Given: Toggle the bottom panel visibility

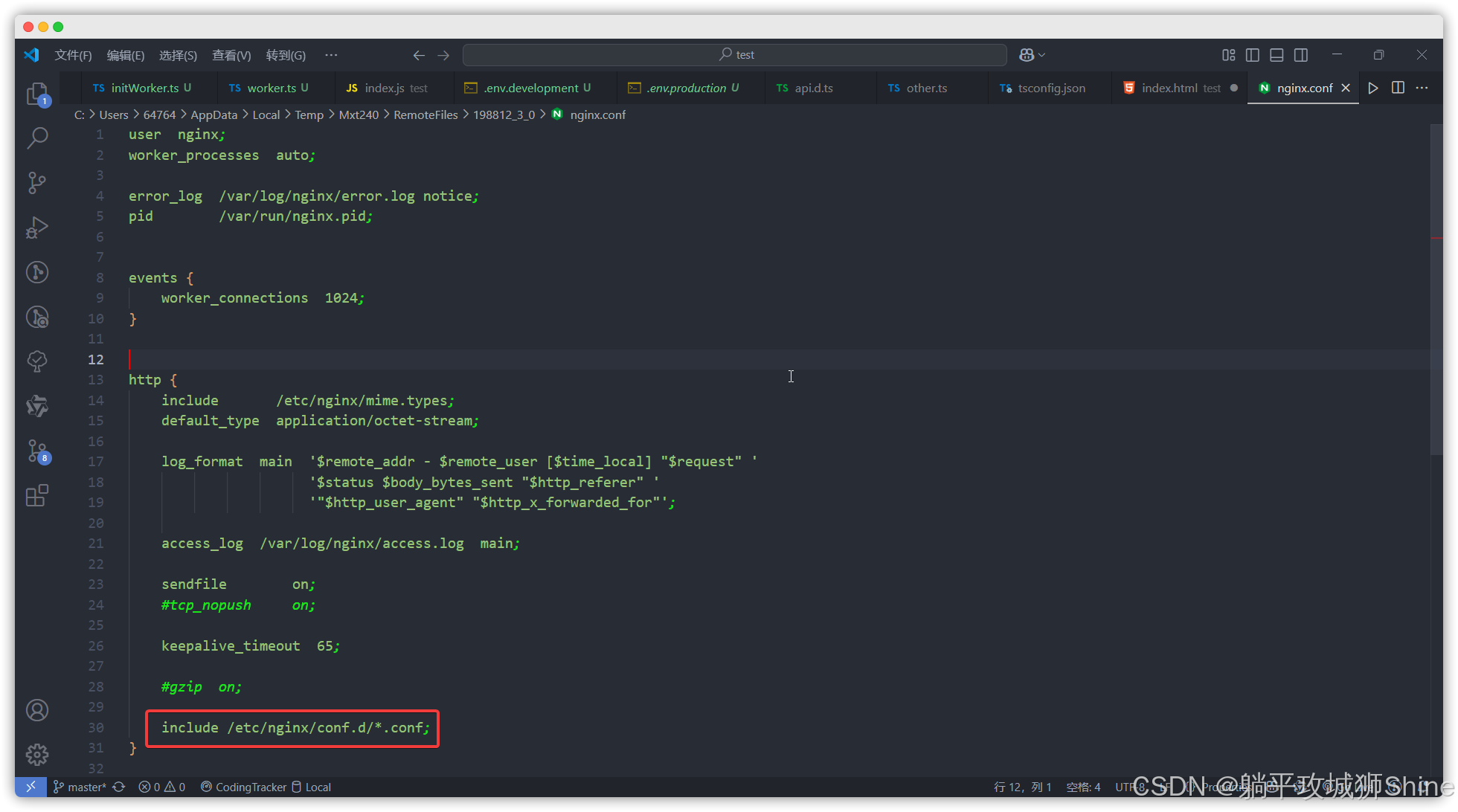Looking at the screenshot, I should pyautogui.click(x=1276, y=55).
